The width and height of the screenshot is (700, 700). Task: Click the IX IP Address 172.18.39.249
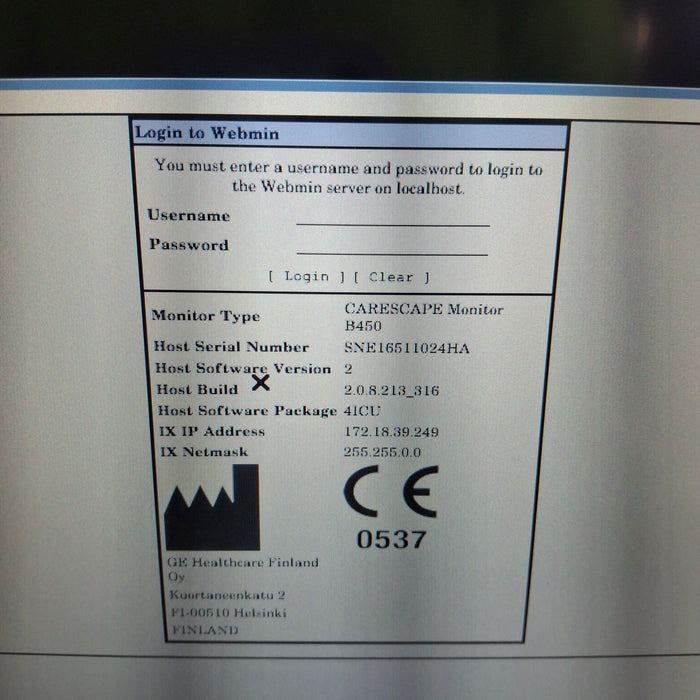pyautogui.click(x=390, y=432)
